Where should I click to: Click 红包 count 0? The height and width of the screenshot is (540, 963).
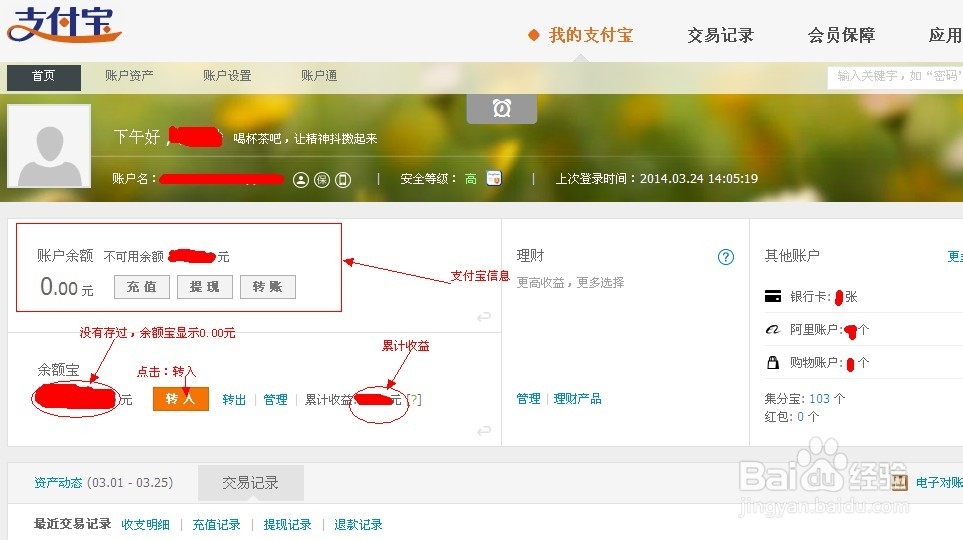point(800,417)
